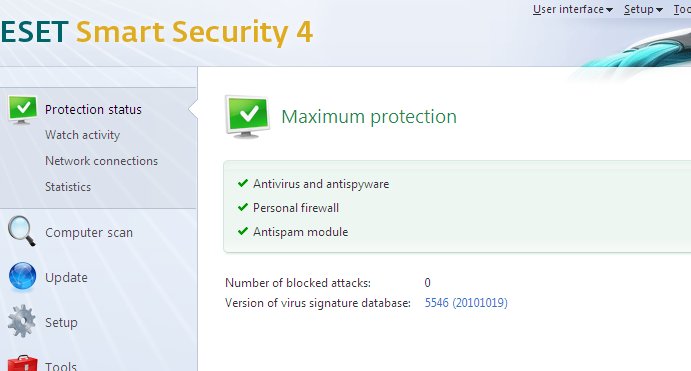Image resolution: width=691 pixels, height=371 pixels.
Task: Open the Statistics sidebar item
Action: click(x=68, y=187)
